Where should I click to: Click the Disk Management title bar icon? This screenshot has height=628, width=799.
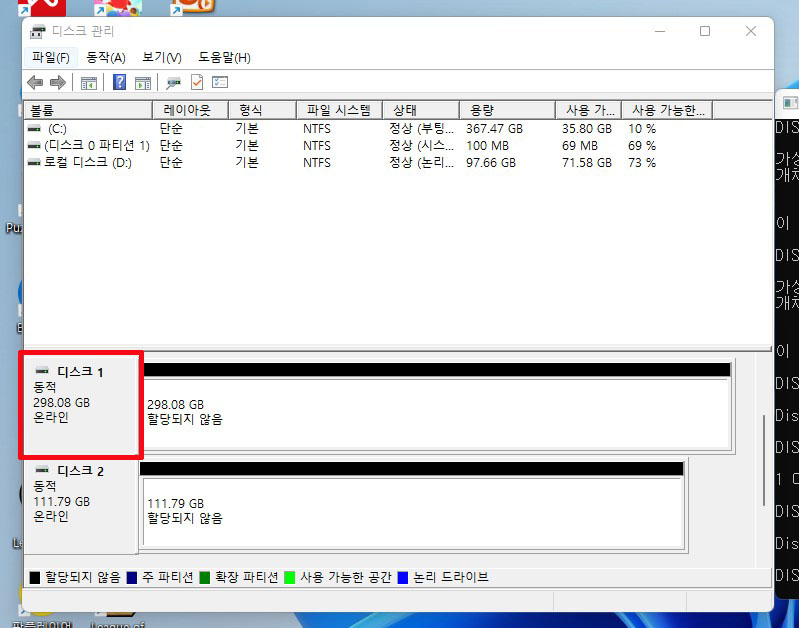click(37, 32)
